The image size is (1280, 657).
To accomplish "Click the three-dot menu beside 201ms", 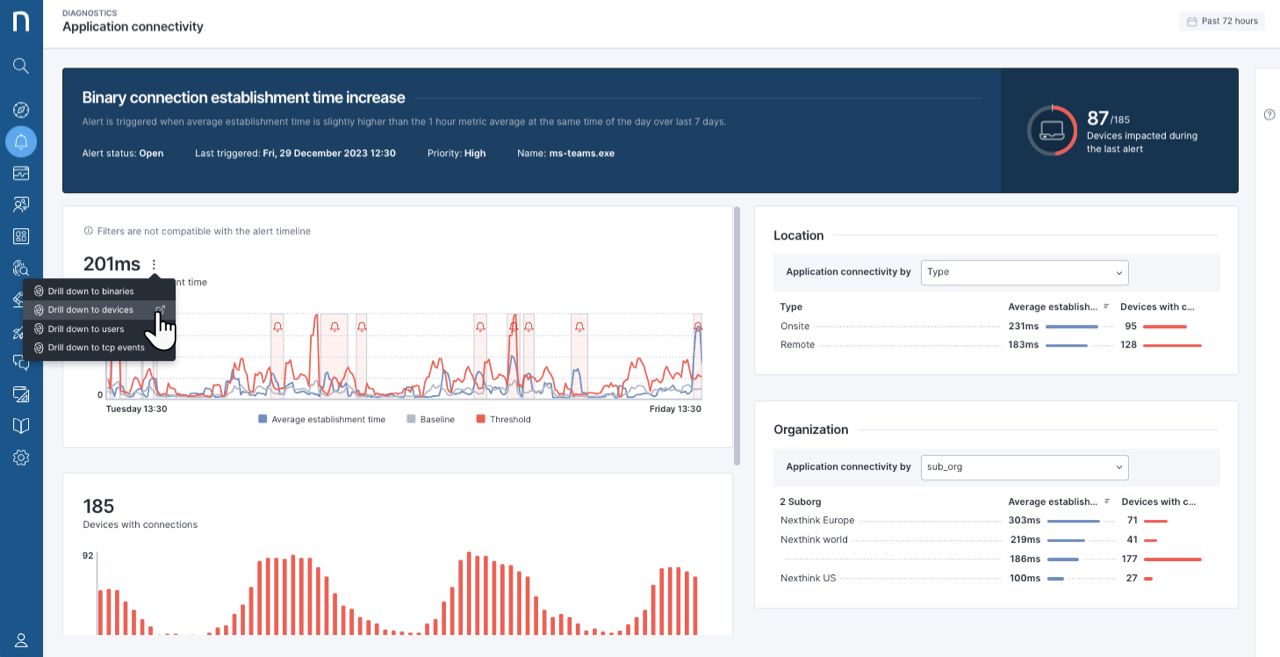I will [x=154, y=265].
